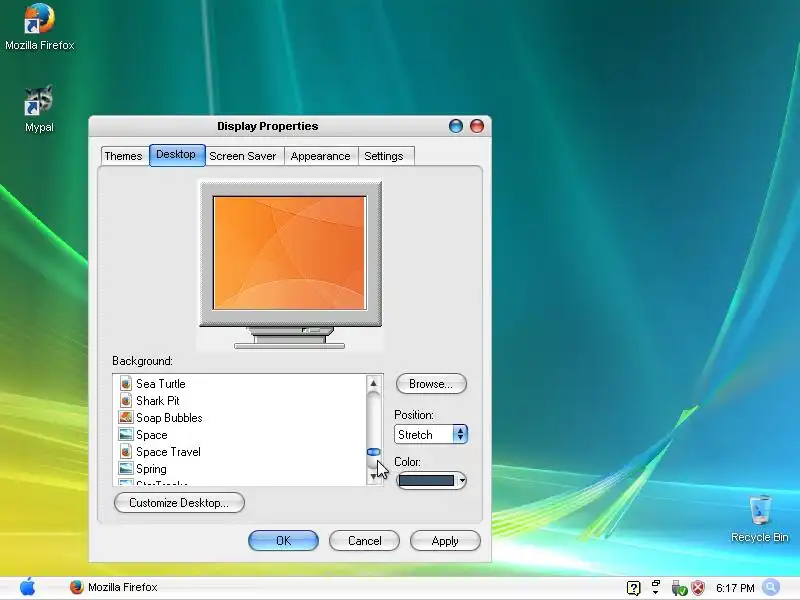Open the Settings tab
Screen dimensions: 800x600
pyautogui.click(x=384, y=156)
